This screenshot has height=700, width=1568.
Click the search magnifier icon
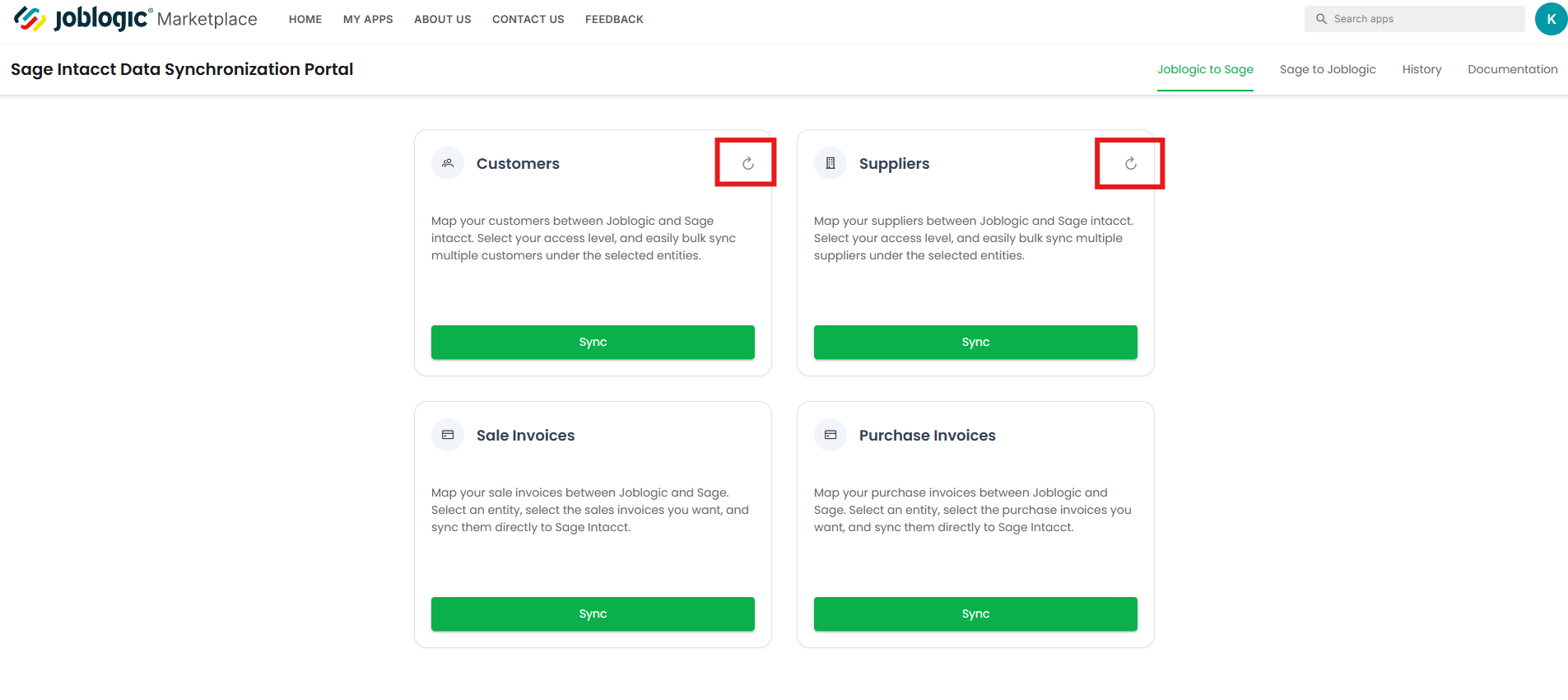tap(1321, 19)
